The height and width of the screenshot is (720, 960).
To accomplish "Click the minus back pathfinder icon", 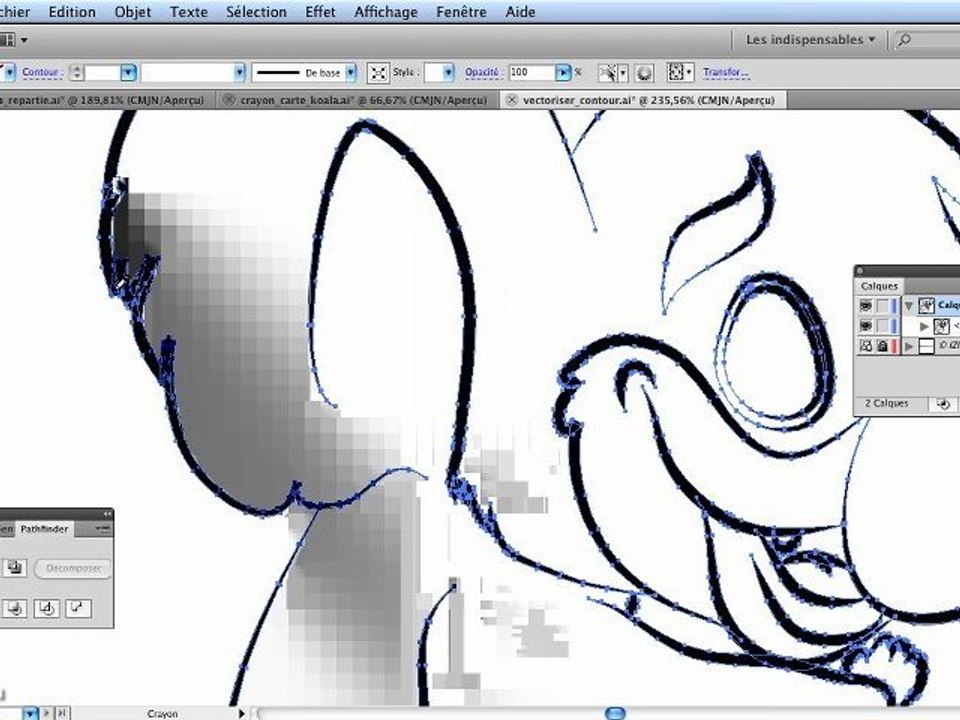I will (78, 609).
